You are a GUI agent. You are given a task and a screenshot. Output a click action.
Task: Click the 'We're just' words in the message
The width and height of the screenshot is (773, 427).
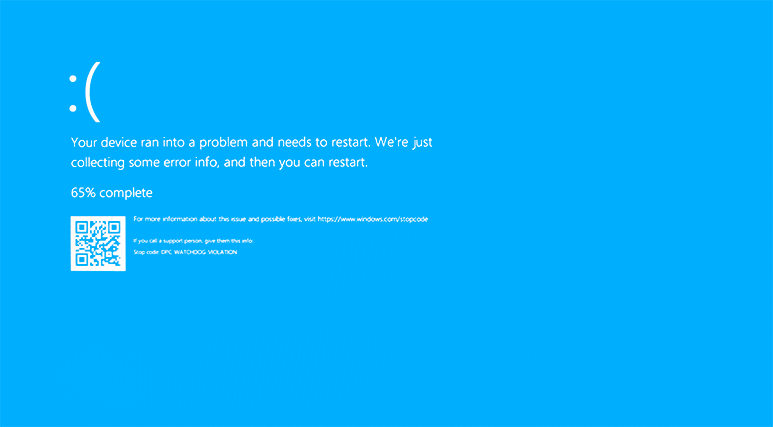coord(404,142)
